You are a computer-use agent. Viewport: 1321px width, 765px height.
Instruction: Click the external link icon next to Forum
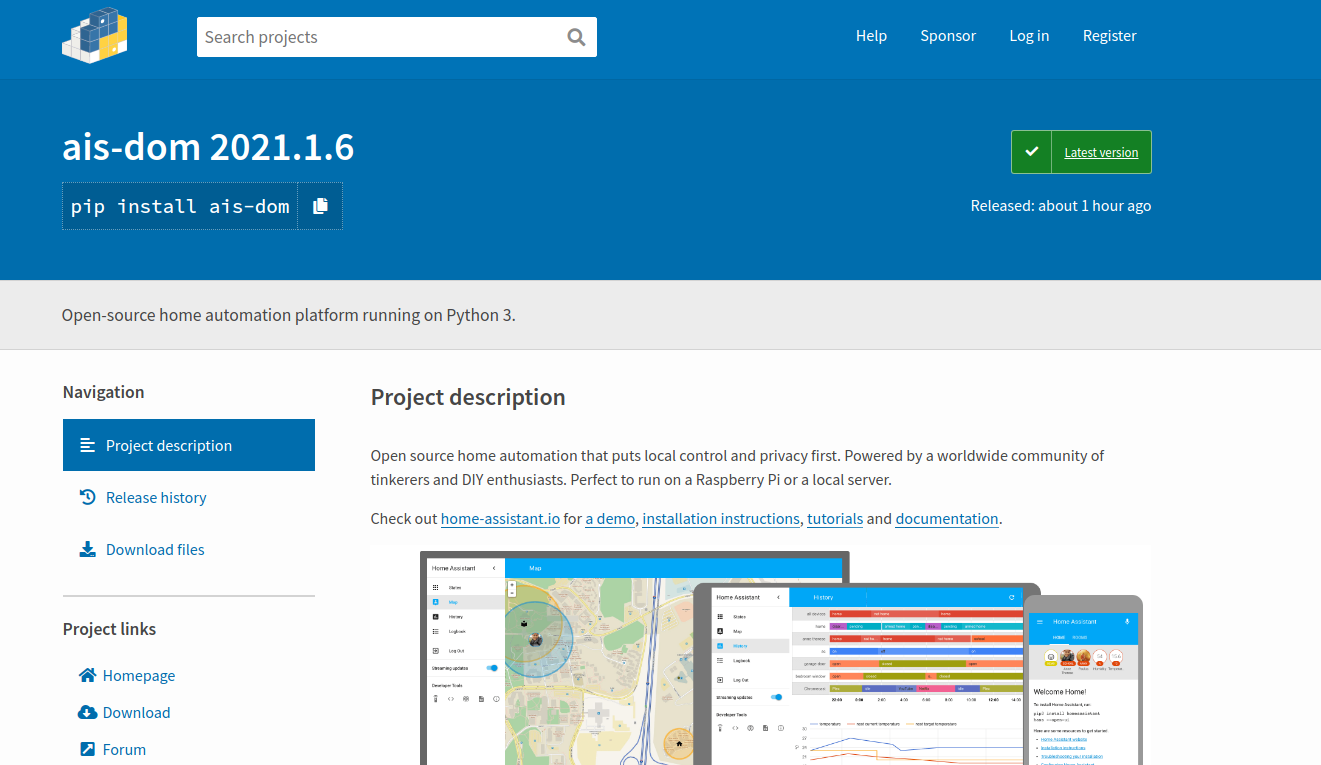click(x=88, y=749)
